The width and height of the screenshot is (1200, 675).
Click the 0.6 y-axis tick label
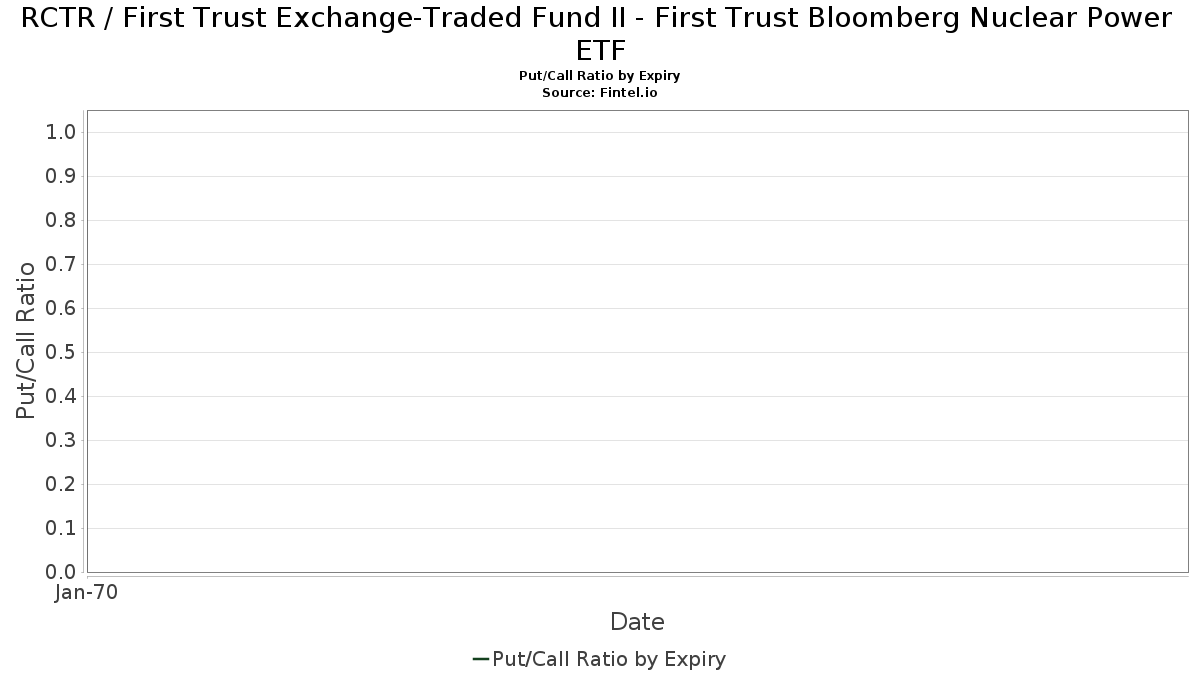[x=61, y=309]
